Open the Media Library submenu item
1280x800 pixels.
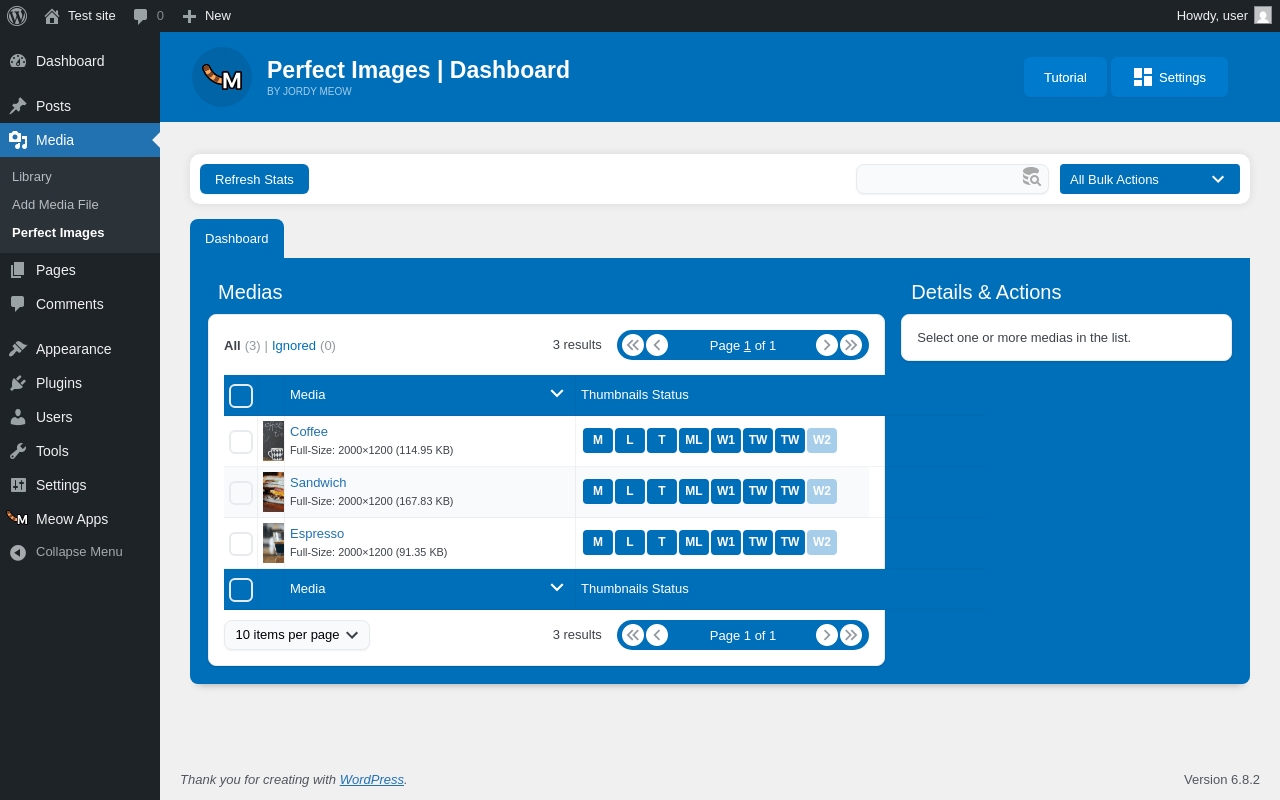tap(32, 177)
